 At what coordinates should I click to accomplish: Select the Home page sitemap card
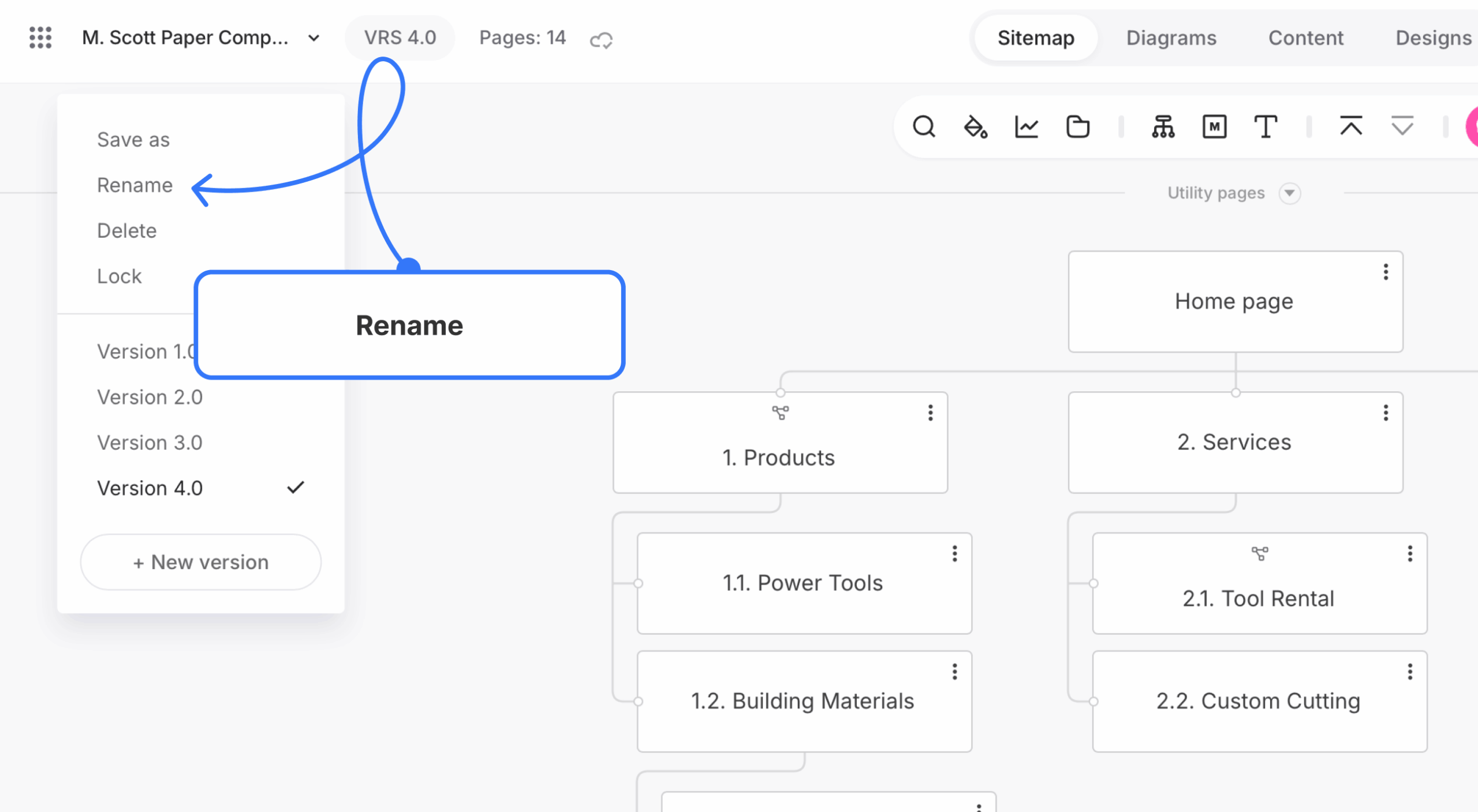[1236, 301]
